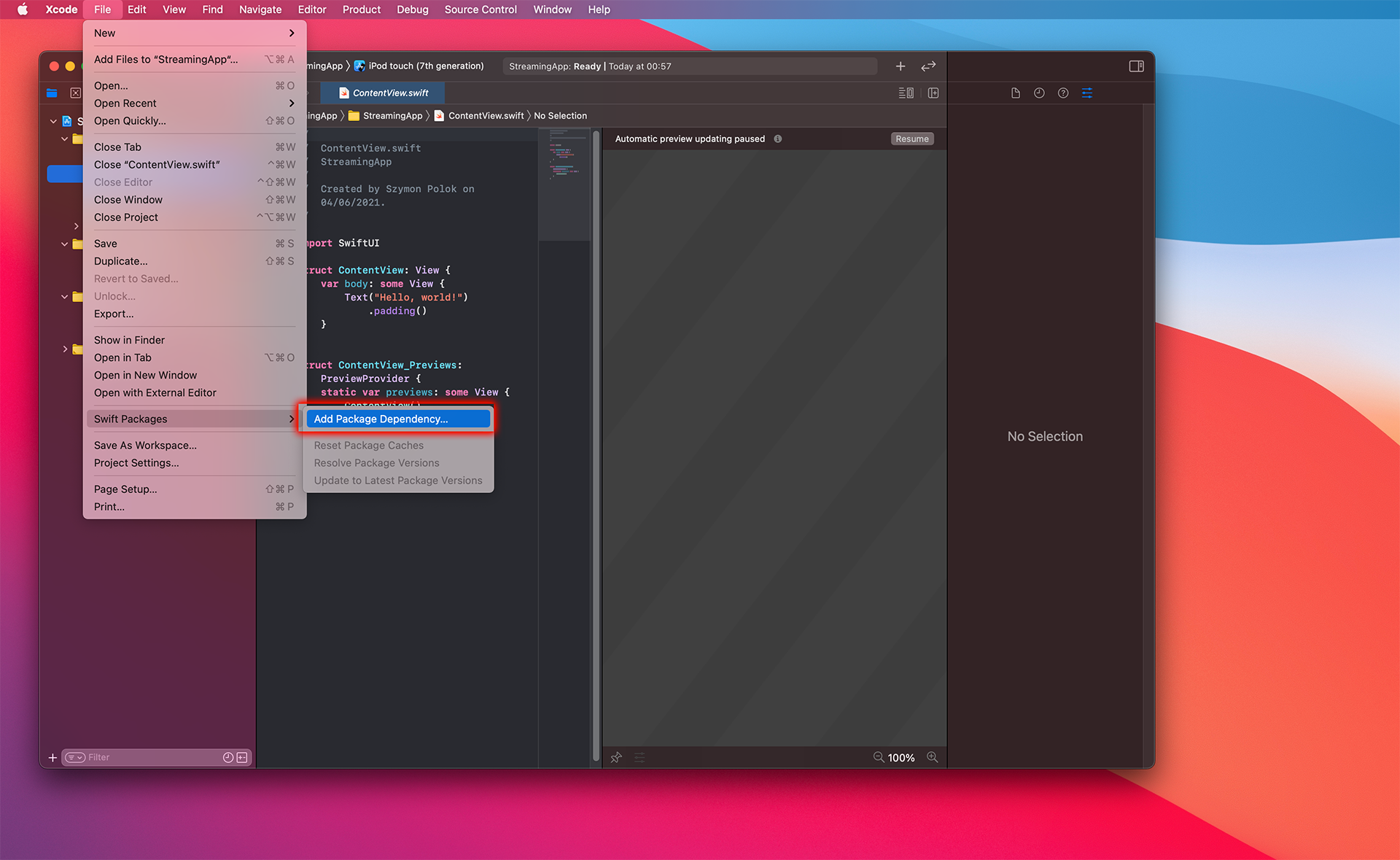Show the Attributes inspector

1086,93
